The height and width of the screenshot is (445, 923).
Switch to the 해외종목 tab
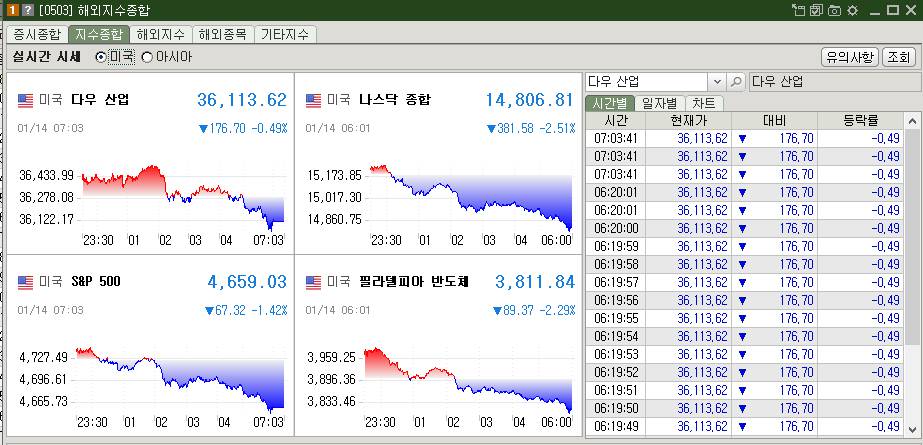click(x=223, y=34)
